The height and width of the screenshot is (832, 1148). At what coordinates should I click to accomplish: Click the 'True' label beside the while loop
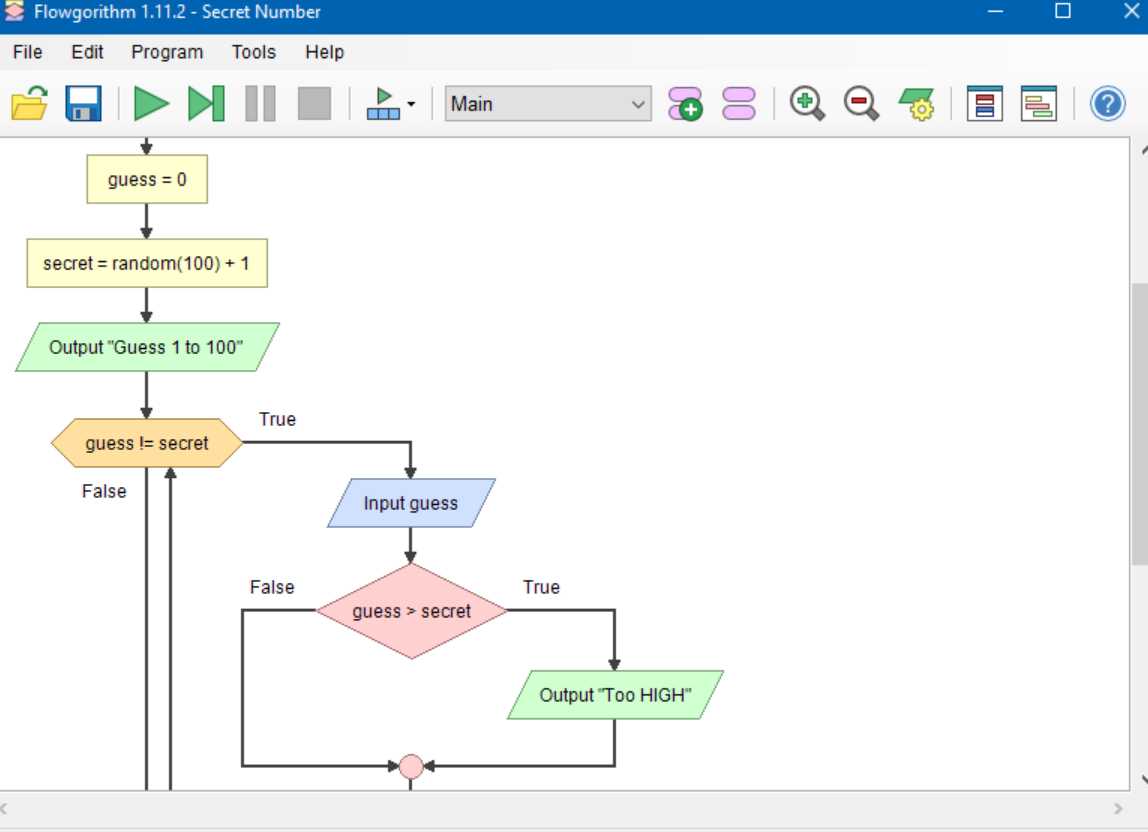pyautogui.click(x=277, y=419)
